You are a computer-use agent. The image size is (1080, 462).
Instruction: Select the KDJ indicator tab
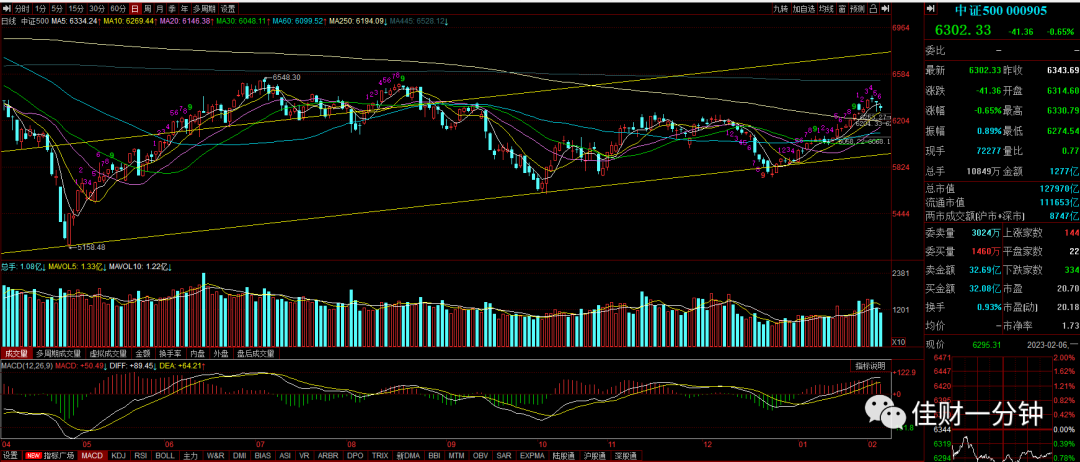[x=118, y=456]
